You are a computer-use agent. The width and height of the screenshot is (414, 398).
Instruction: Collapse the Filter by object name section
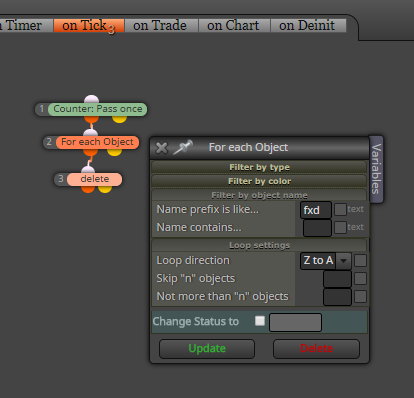tap(259, 195)
